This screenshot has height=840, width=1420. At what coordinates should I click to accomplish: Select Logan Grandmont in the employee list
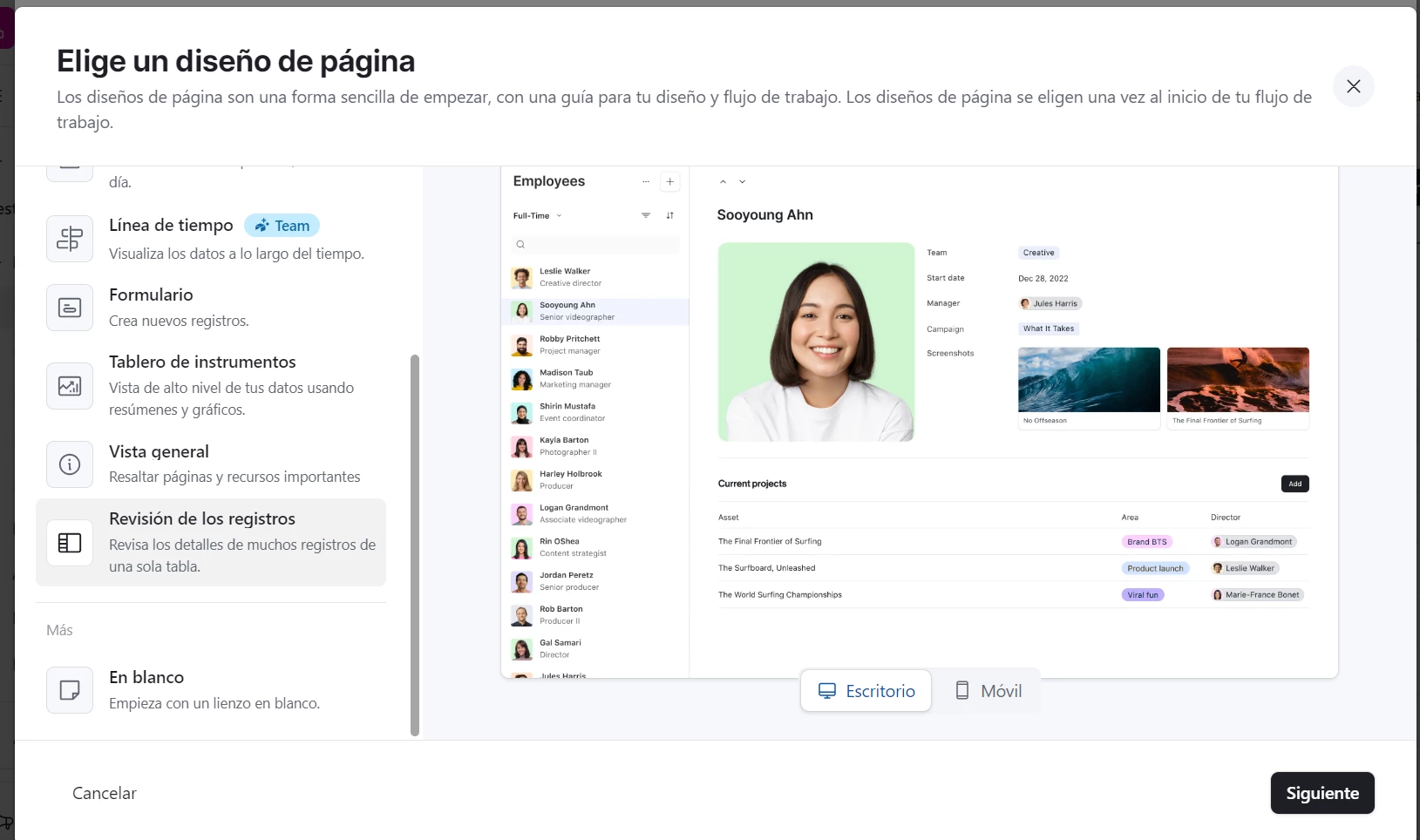(x=595, y=513)
